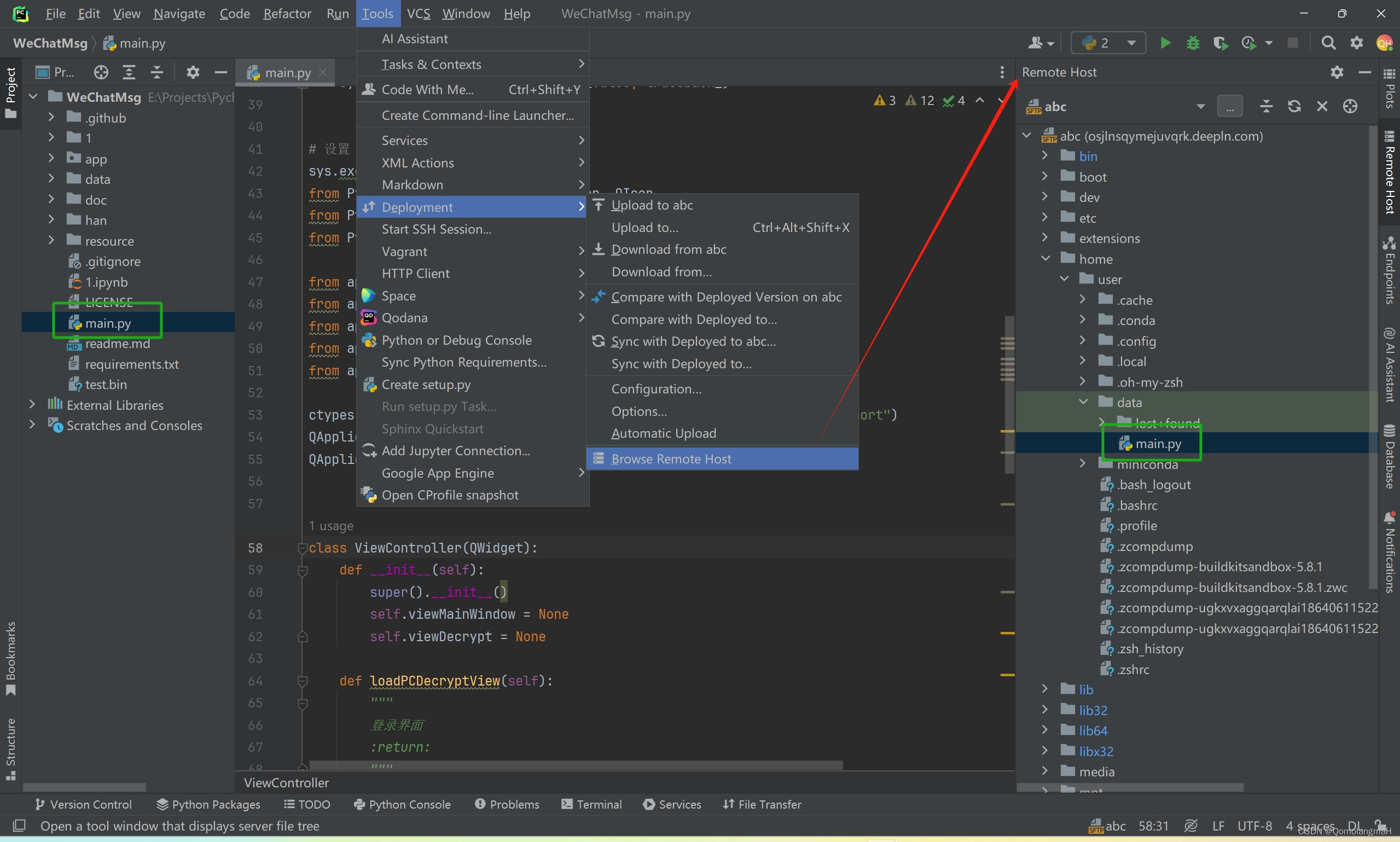Click the '1 usage' hint above ViewController
Screen dimensions: 1400x842
click(330, 526)
